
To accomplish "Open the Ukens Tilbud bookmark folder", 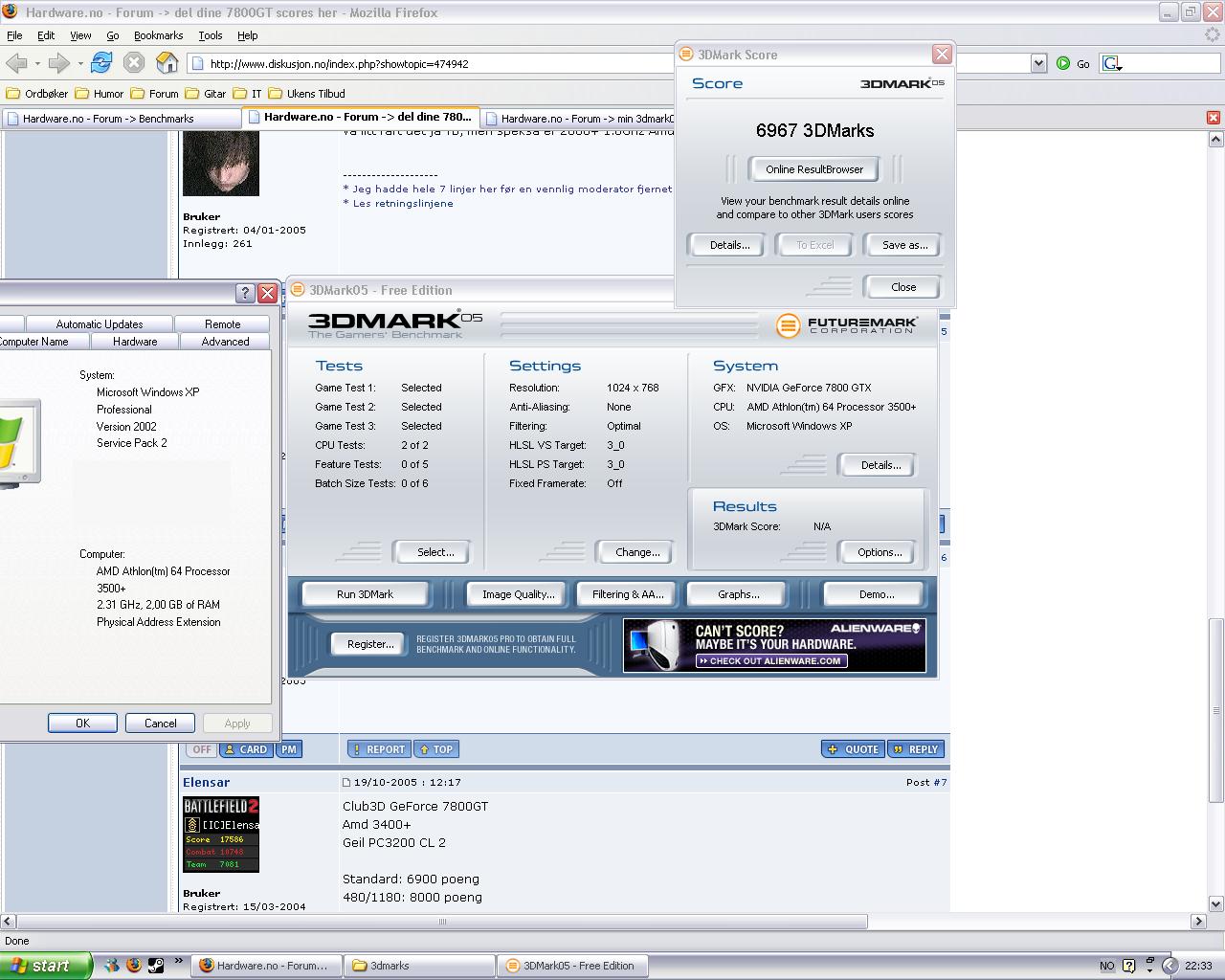I will click(307, 94).
